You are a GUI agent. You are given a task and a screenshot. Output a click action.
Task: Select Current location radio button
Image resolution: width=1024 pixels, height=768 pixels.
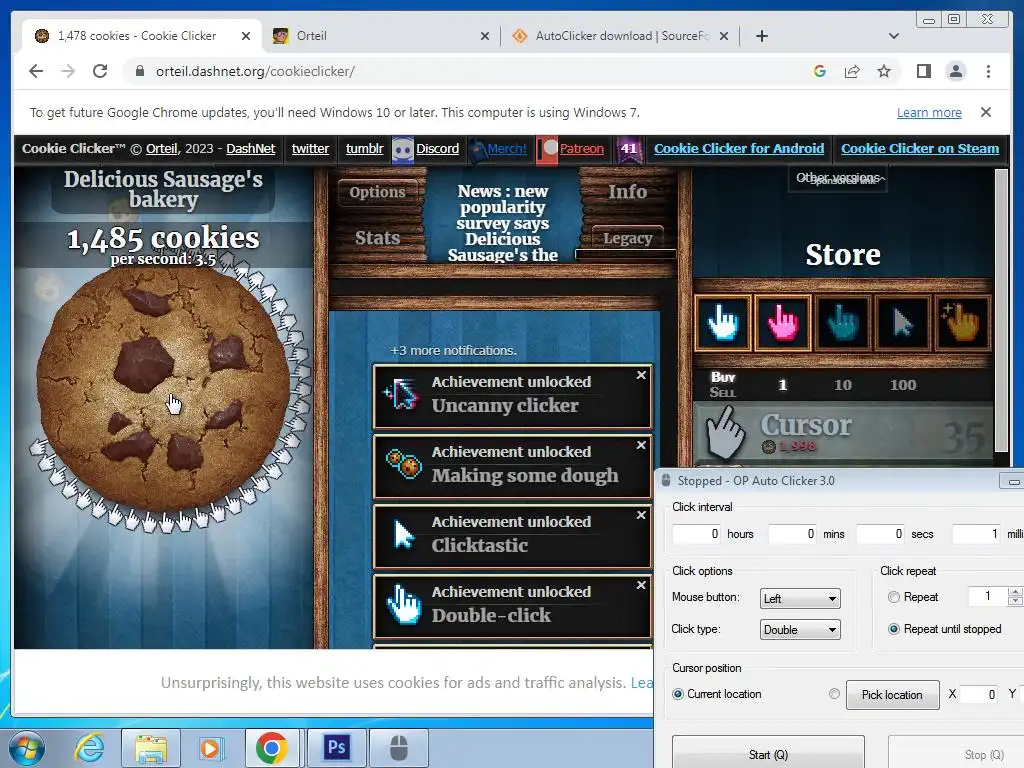(678, 694)
